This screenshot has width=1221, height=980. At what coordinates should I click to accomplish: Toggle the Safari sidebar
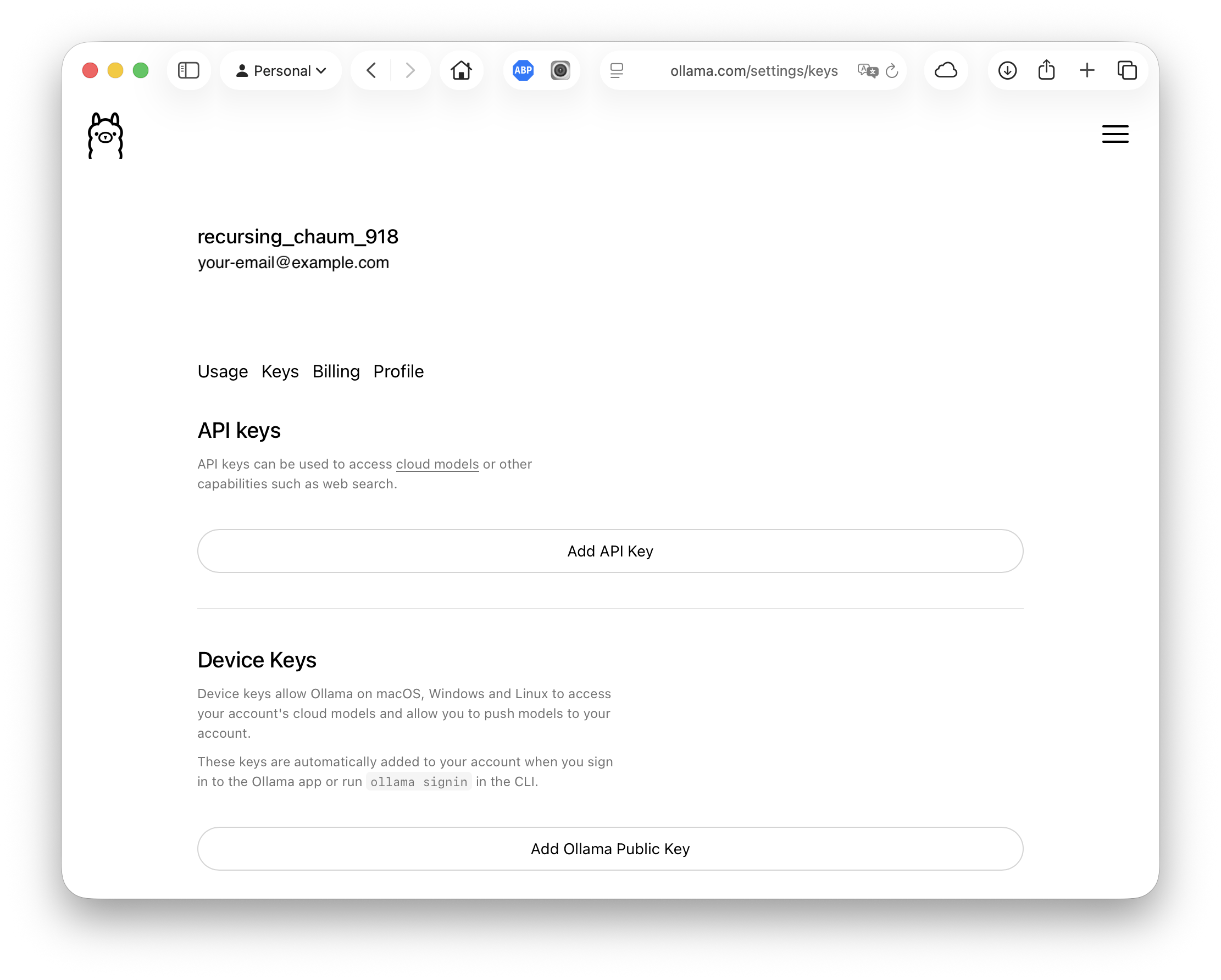point(188,71)
